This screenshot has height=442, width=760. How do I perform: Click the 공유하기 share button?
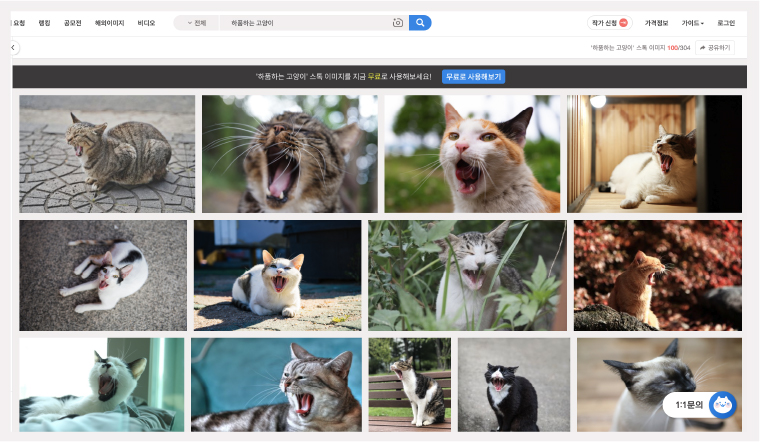coord(715,47)
